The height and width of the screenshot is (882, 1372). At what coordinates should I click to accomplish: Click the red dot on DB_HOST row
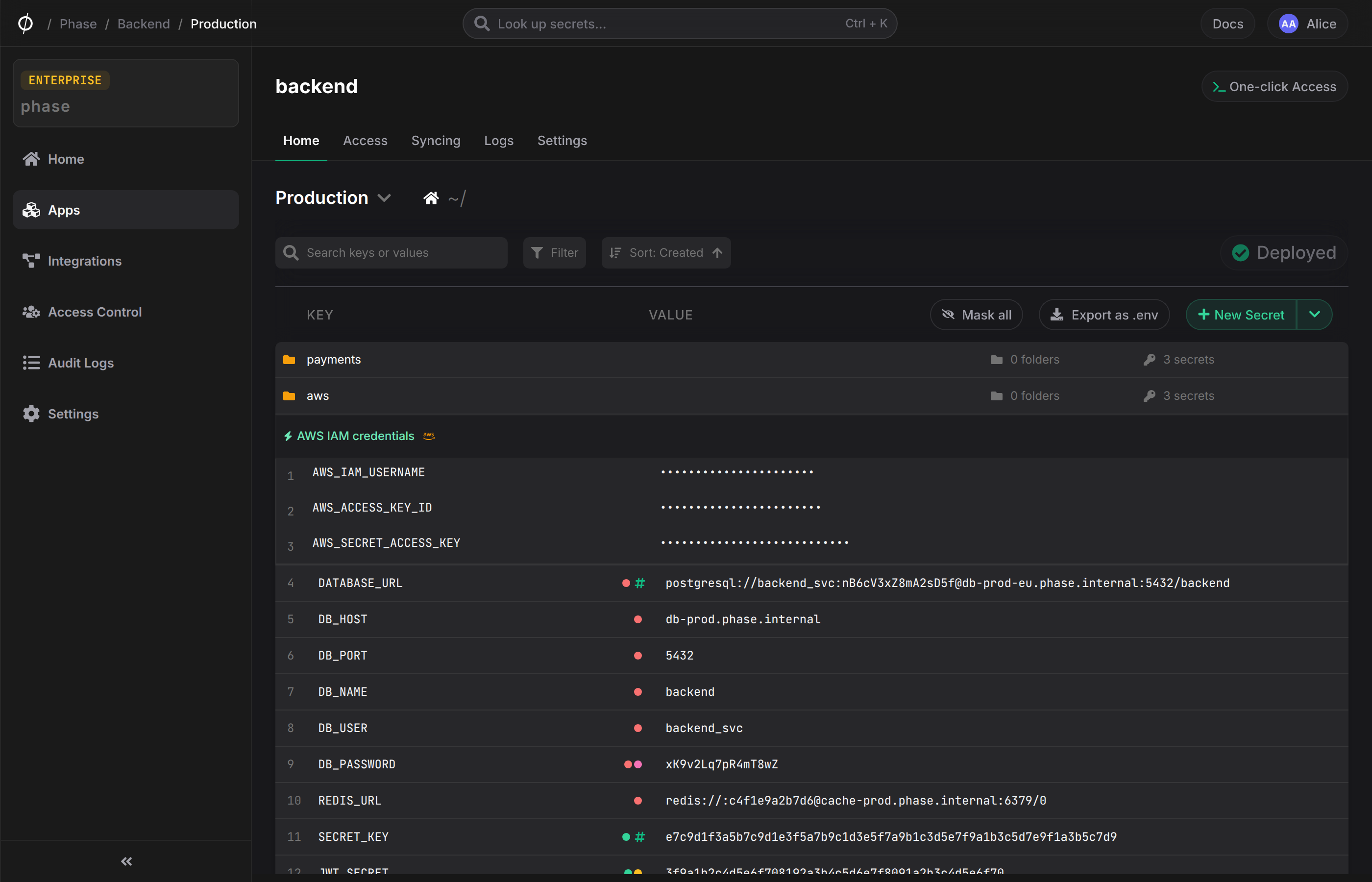(x=638, y=619)
